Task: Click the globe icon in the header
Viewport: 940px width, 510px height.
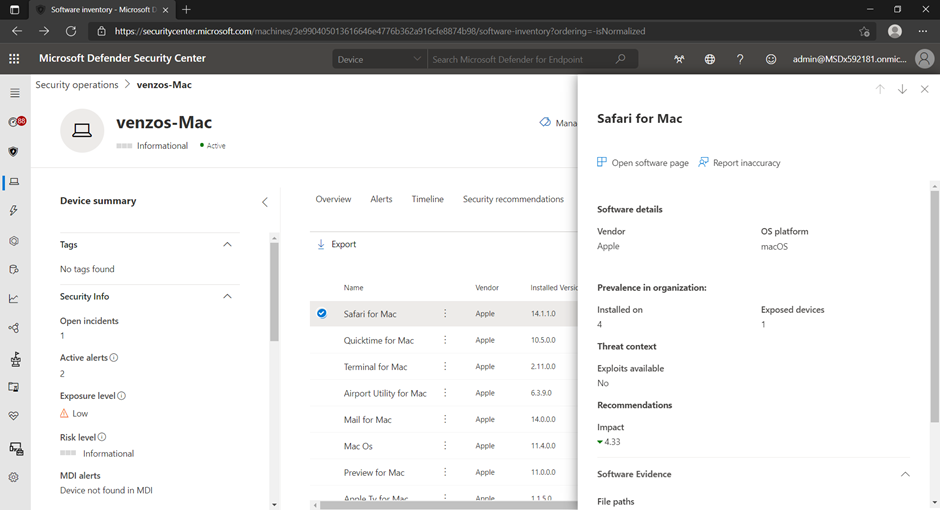Action: [x=710, y=59]
